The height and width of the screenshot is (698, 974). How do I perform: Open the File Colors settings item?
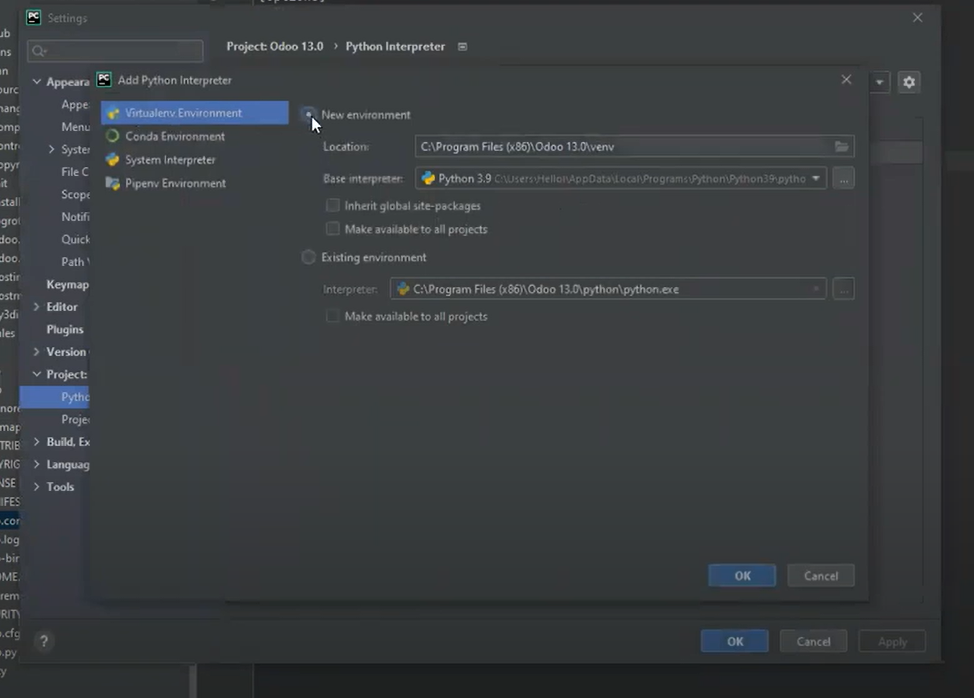75,171
